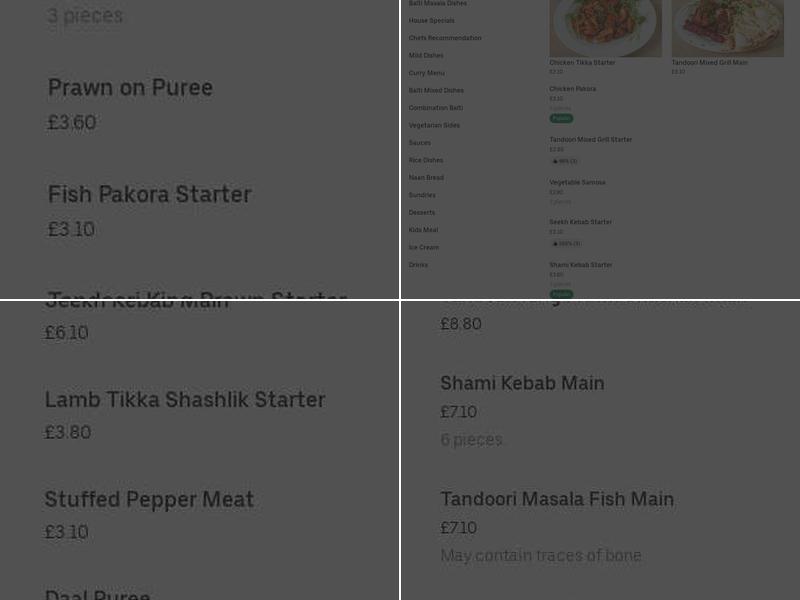Click Lamb Tikka Shashlik Starter
The width and height of the screenshot is (800, 600).
click(185, 400)
